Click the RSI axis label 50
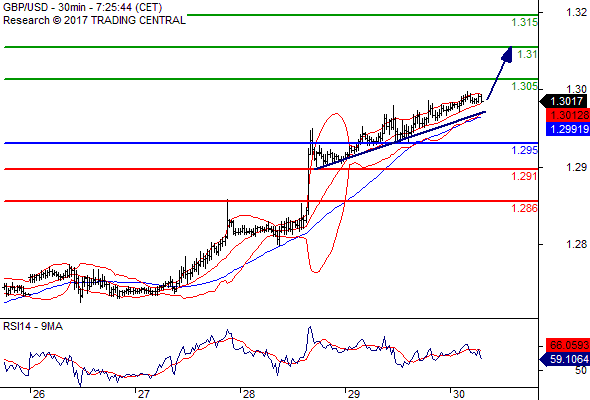This screenshot has height=400, width=590. (581, 370)
